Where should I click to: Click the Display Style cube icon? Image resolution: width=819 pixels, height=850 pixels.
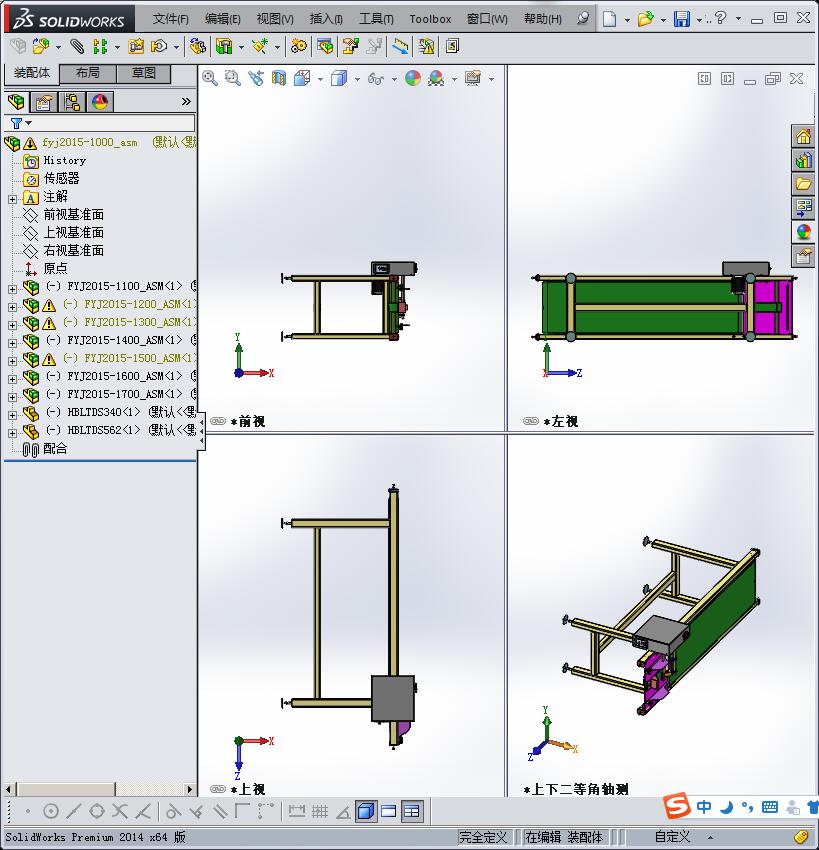coord(339,79)
